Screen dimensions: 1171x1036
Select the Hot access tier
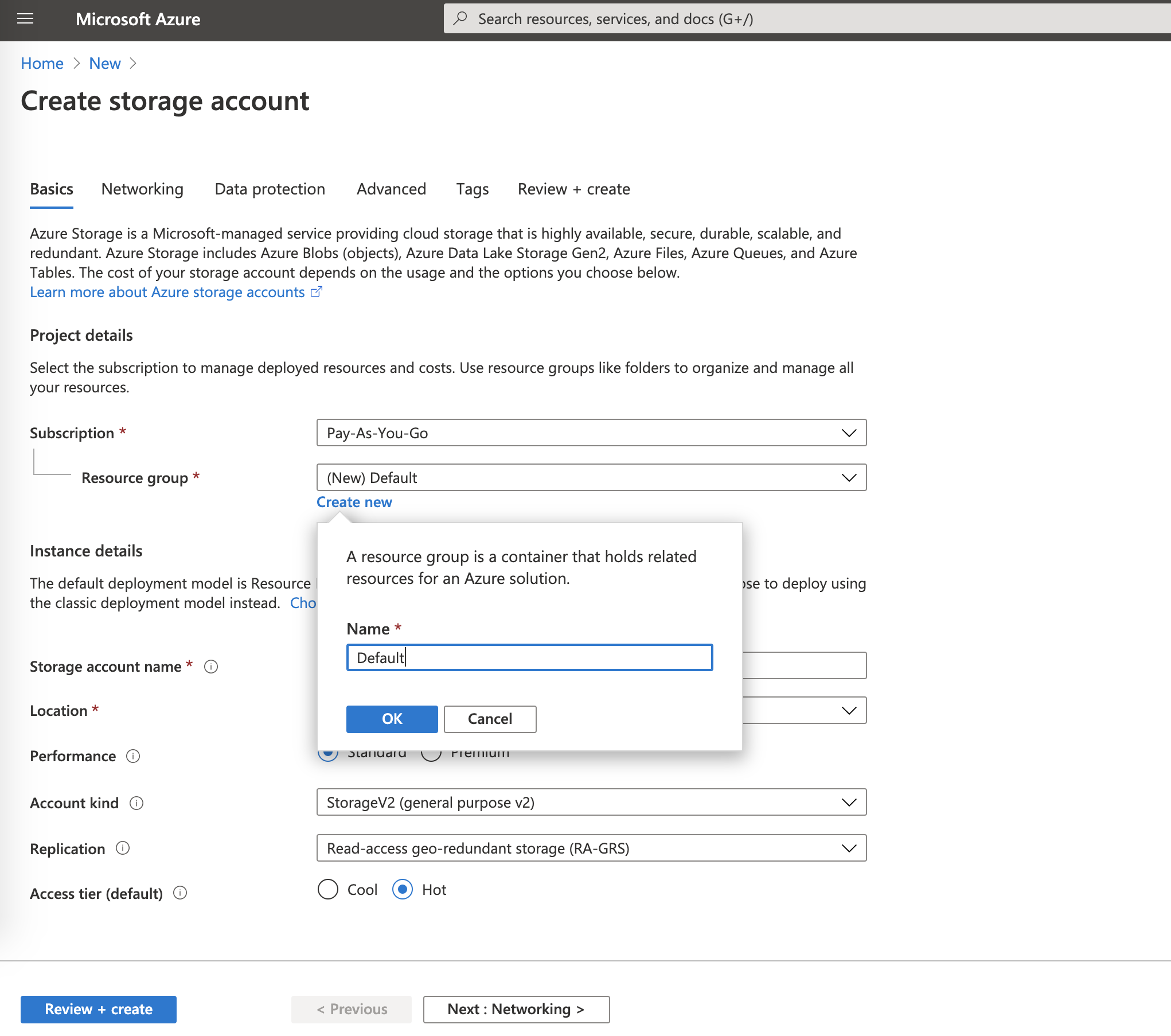click(x=403, y=889)
